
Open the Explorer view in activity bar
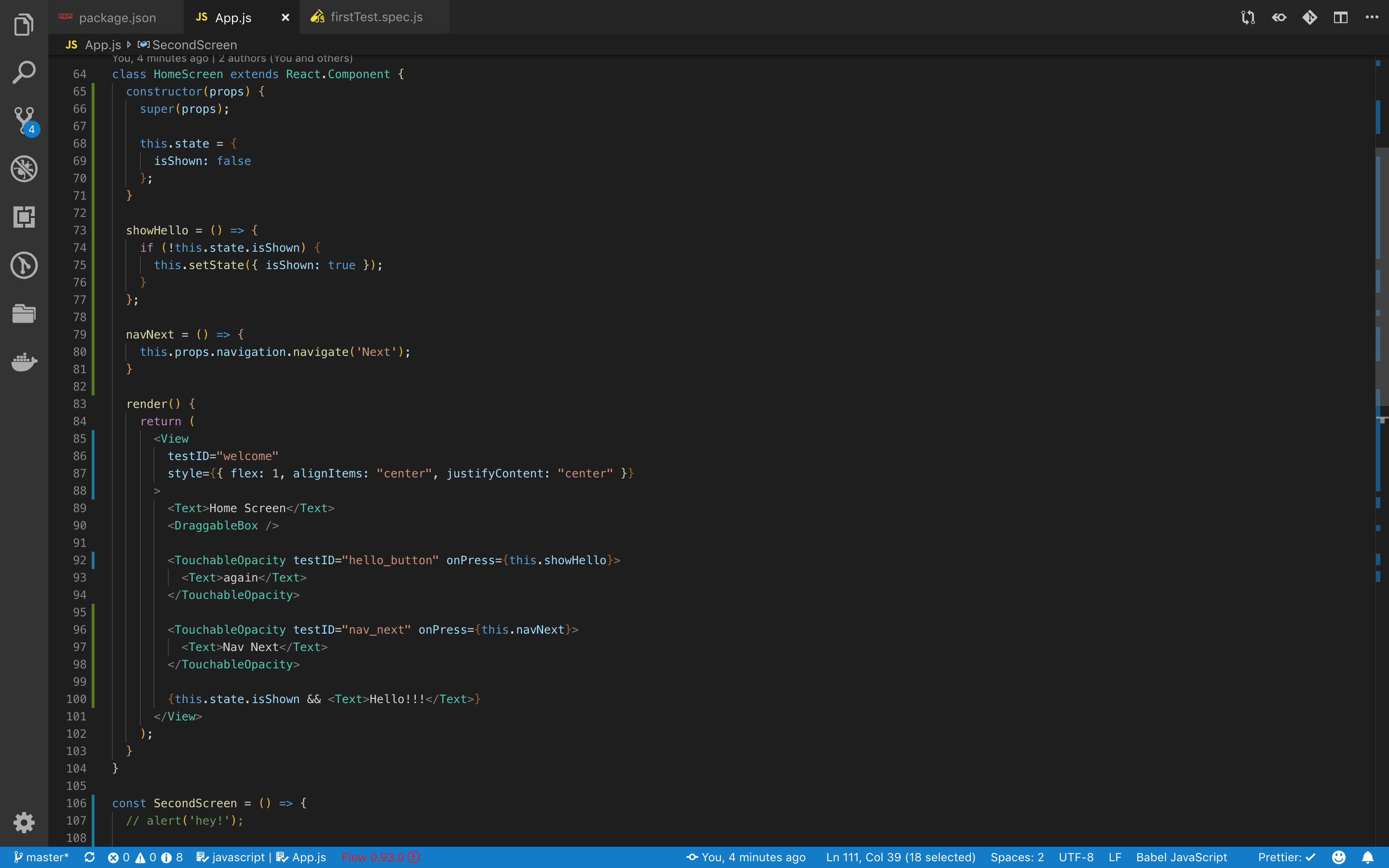point(24,24)
